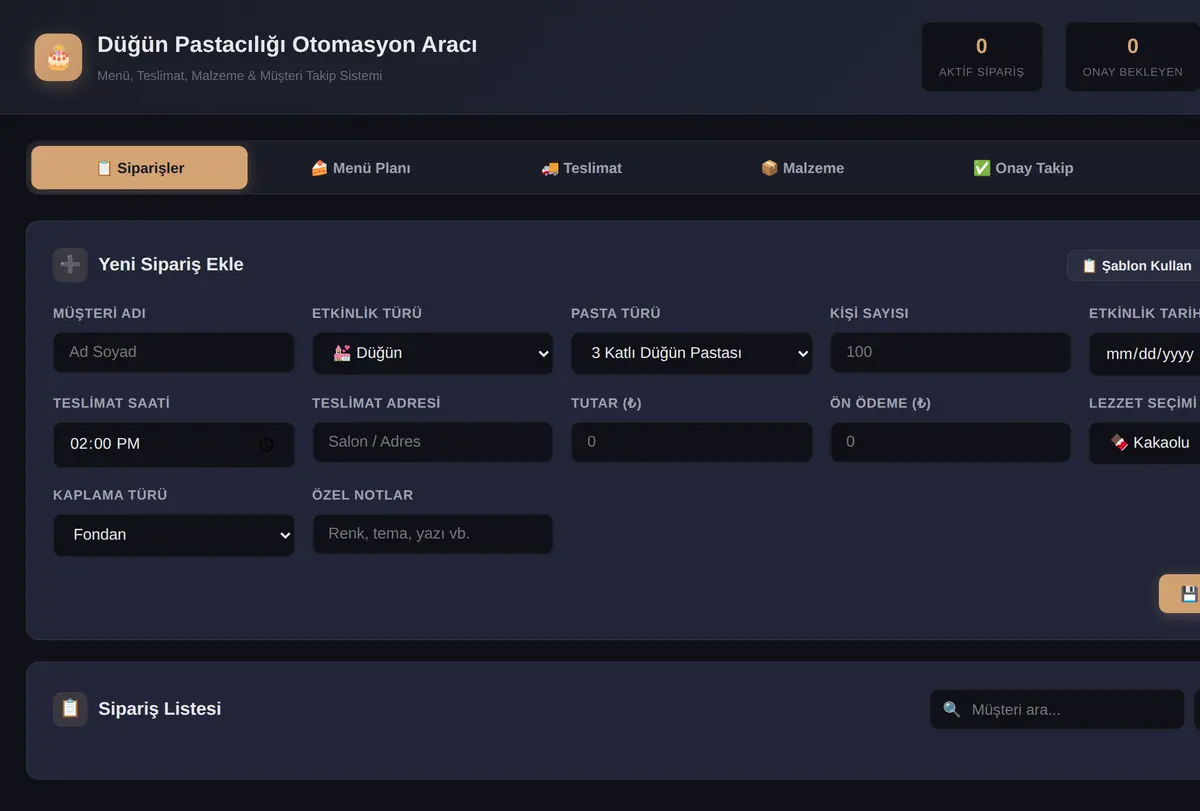The height and width of the screenshot is (811, 1200).
Task: Click the PASTA TÜRÜ field label
Action: pyautogui.click(x=616, y=314)
